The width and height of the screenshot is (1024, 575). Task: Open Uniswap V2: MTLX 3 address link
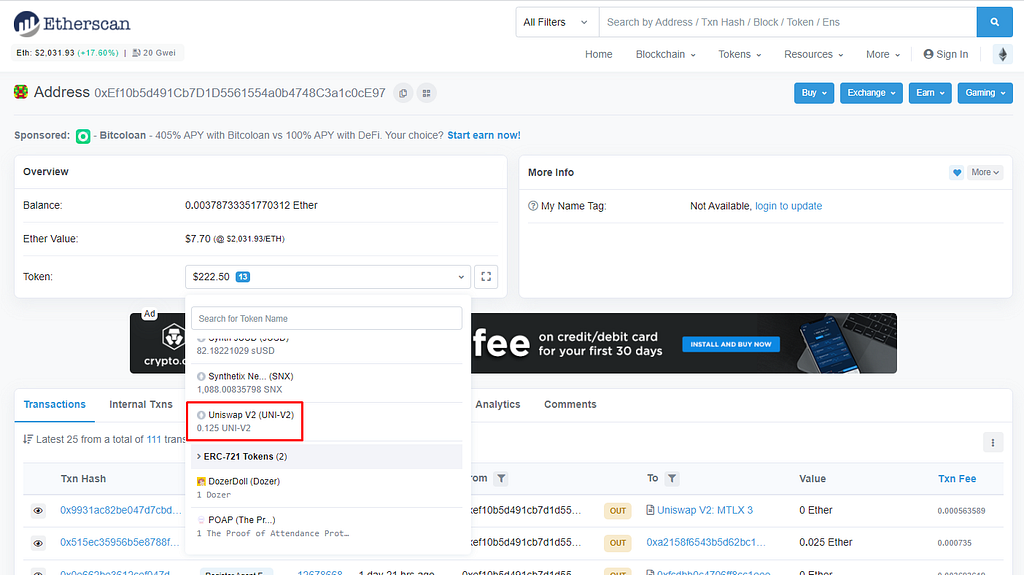pyautogui.click(x=705, y=510)
